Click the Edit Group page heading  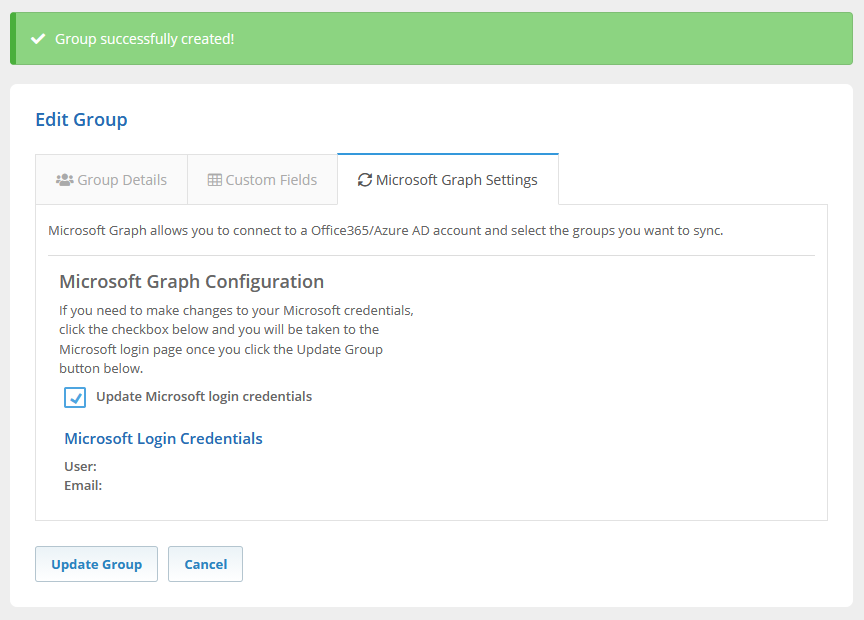[81, 120]
